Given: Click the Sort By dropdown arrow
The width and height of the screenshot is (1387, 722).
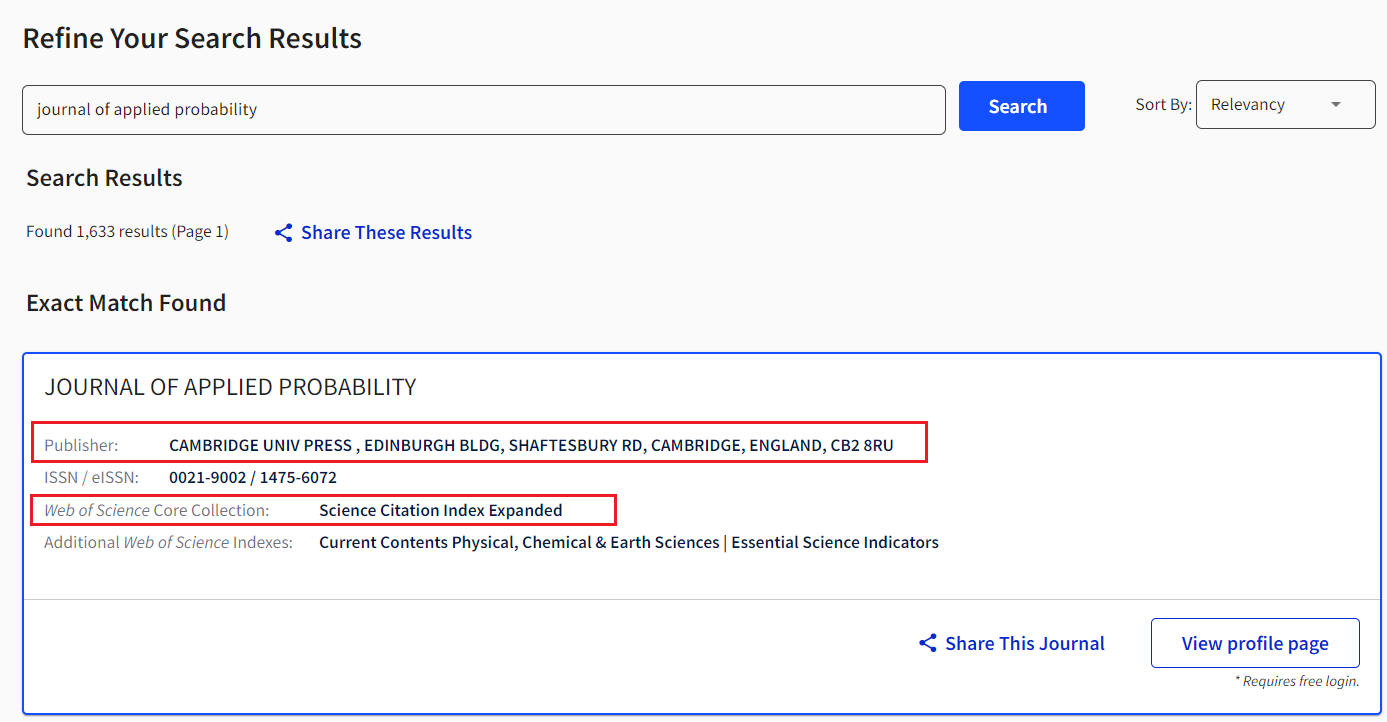Looking at the screenshot, I should coord(1336,105).
